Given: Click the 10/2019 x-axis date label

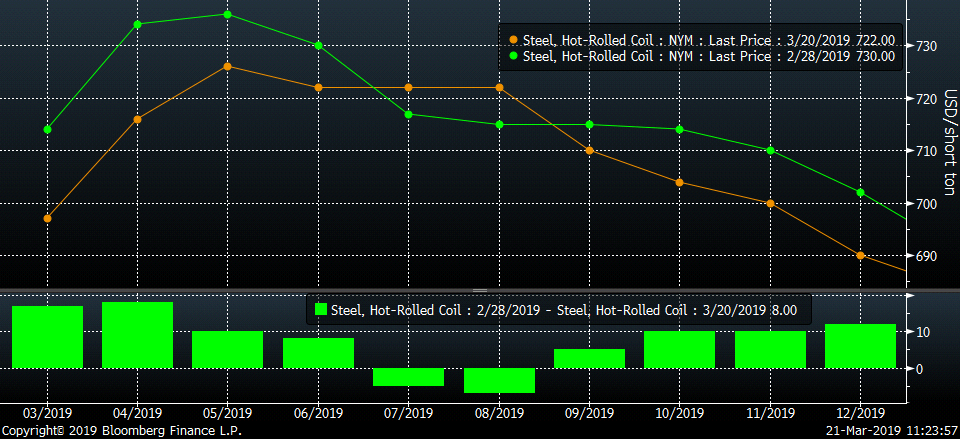Looking at the screenshot, I should tap(679, 413).
